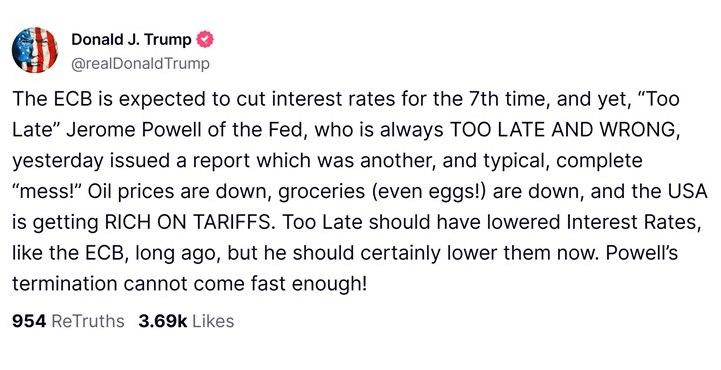The width and height of the screenshot is (721, 370).
Task: Click the @realDonaldTrump handle
Action: [140, 63]
